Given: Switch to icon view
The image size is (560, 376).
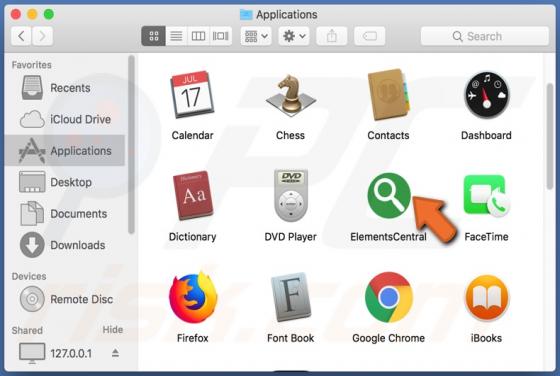Looking at the screenshot, I should click(x=154, y=36).
